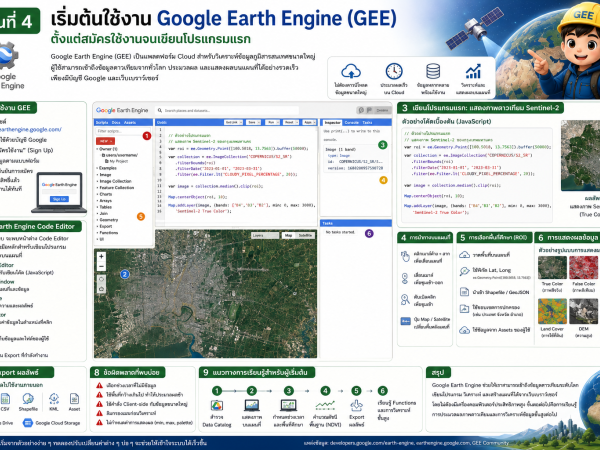Click the warning triangle beside (min, max, palette)
600x450 pixels.
tap(99, 422)
